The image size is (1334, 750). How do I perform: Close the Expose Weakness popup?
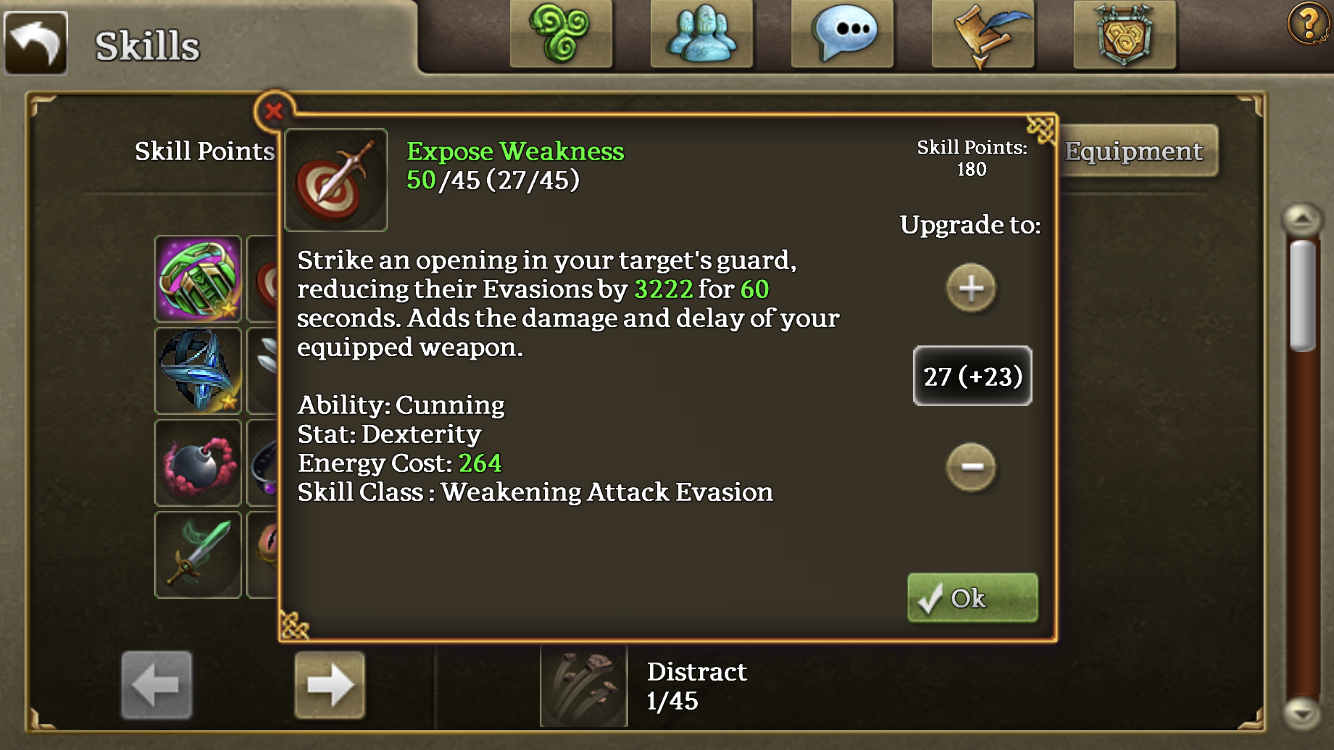274,112
